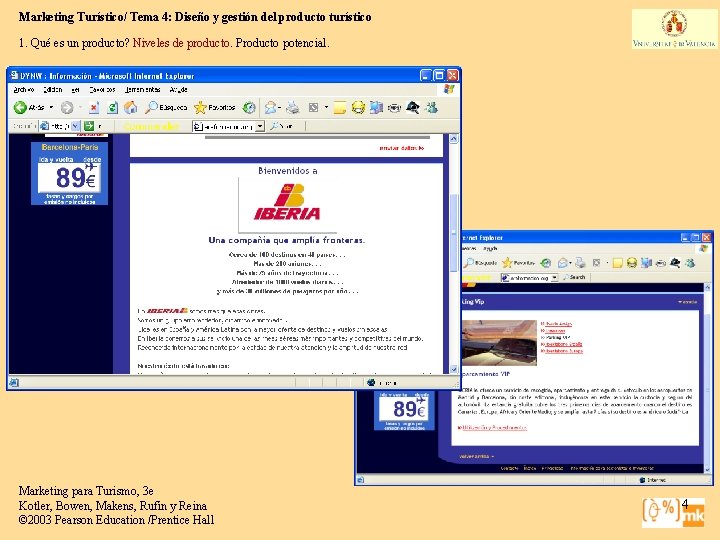Image resolution: width=720 pixels, height=540 pixels.
Task: Click the printer icon in rear Explorer window
Action: click(580, 263)
